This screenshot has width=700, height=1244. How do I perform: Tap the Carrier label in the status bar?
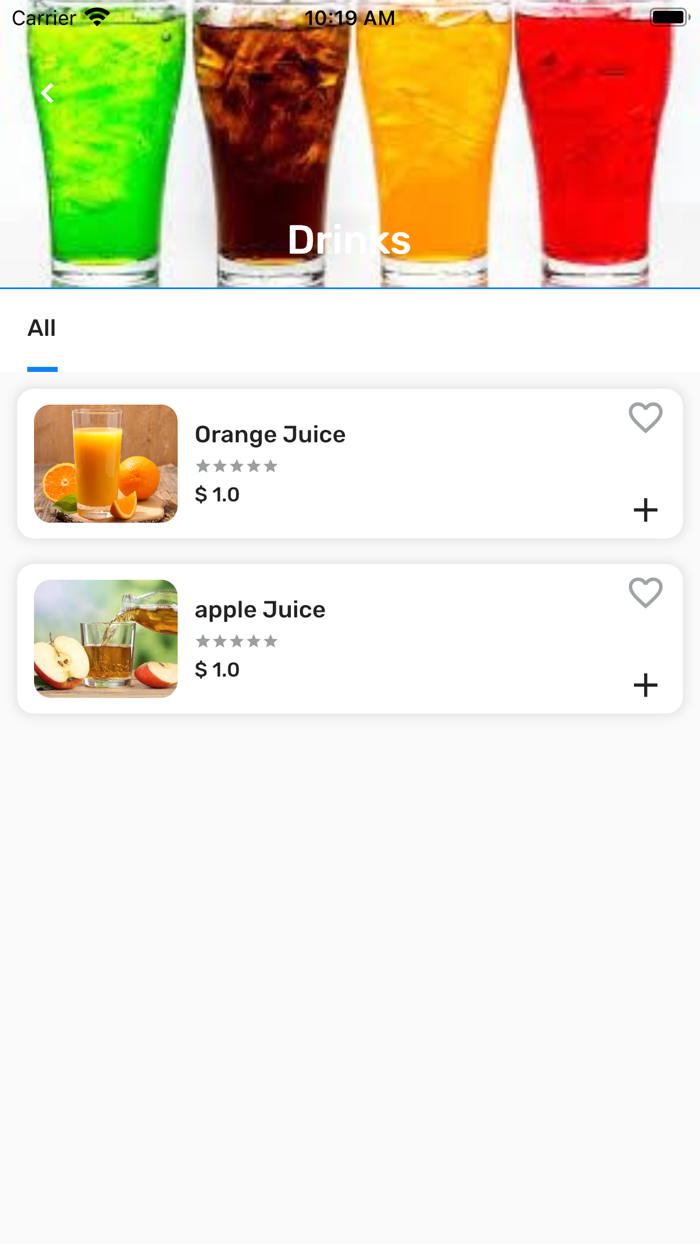[x=44, y=18]
